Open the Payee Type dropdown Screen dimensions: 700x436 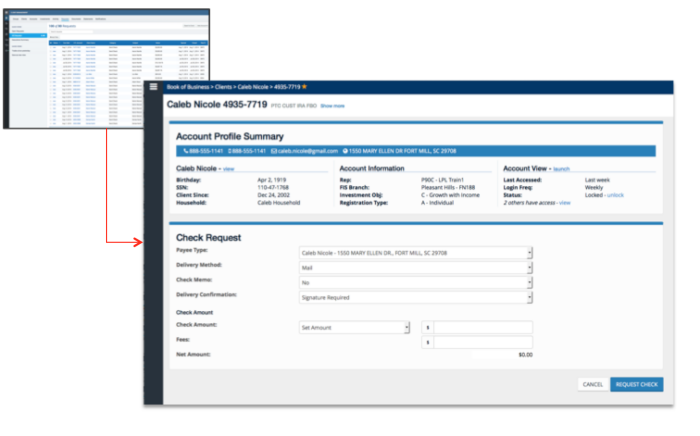click(x=416, y=253)
